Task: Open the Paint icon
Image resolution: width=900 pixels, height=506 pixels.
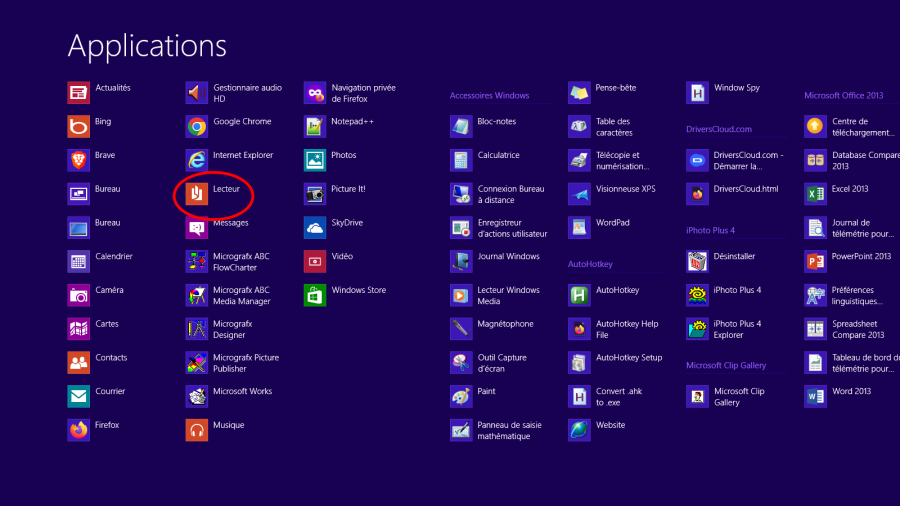Action: [x=461, y=396]
